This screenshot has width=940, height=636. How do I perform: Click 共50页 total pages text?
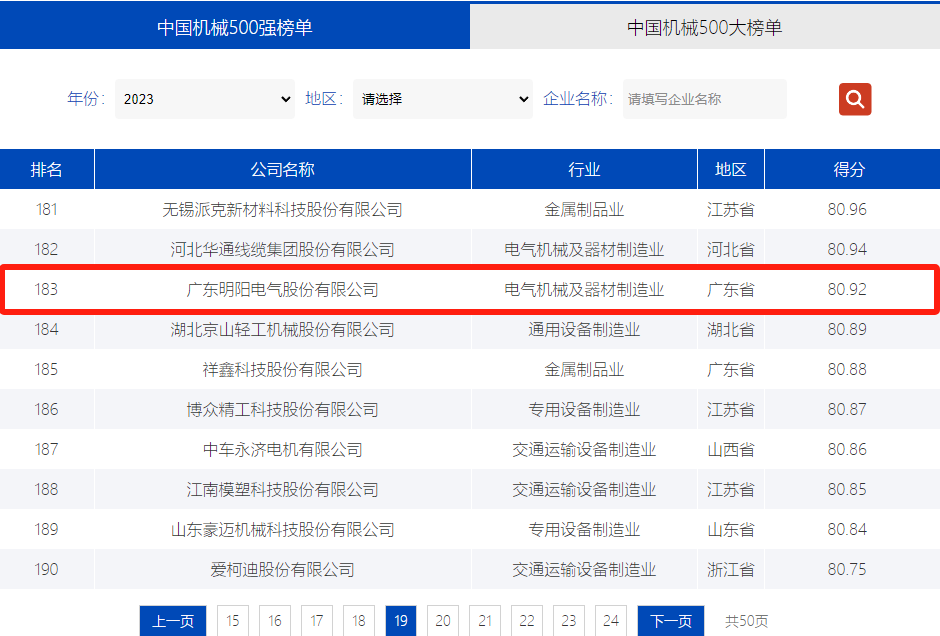pyautogui.click(x=746, y=621)
